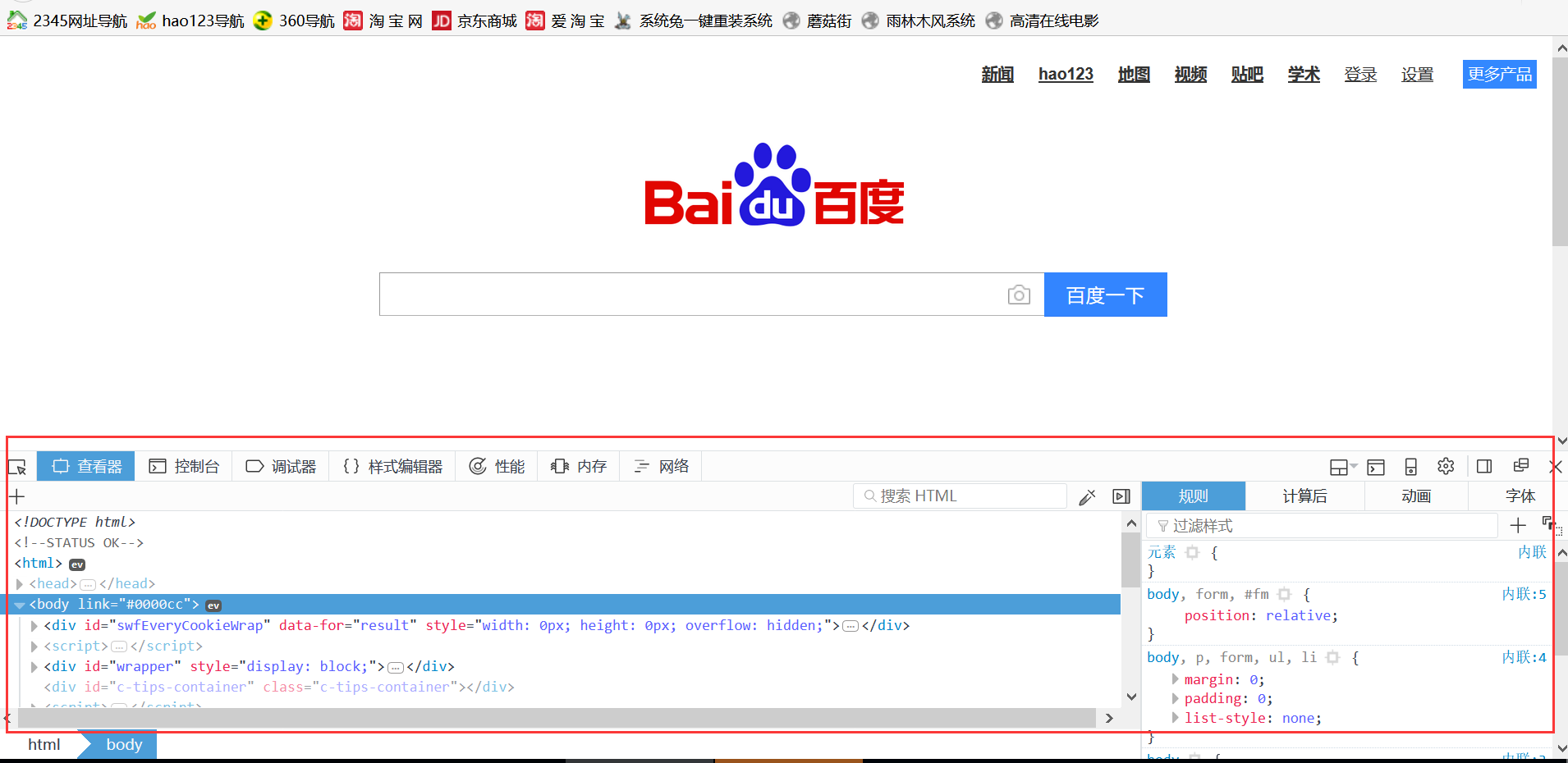Expand the head element node
The image size is (1568, 763).
(x=20, y=584)
